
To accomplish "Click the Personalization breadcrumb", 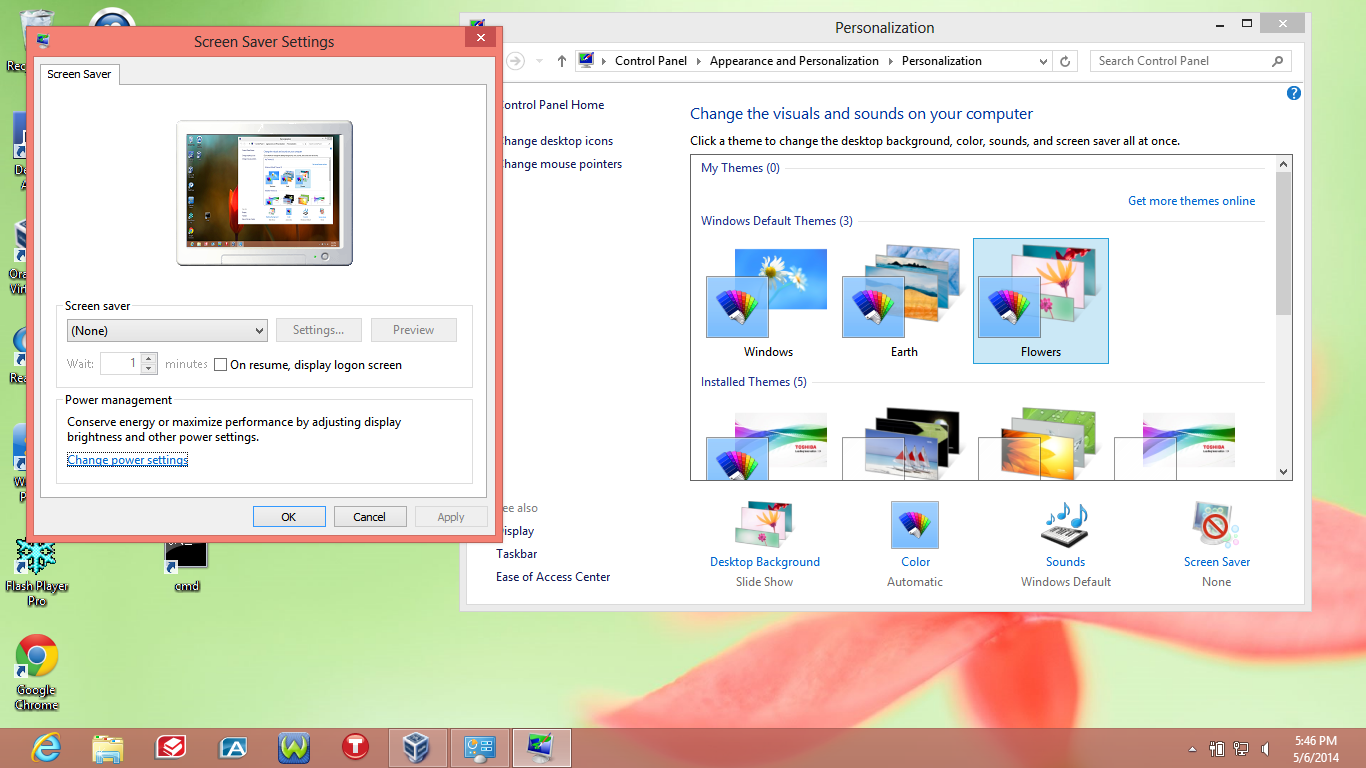I will (x=942, y=61).
